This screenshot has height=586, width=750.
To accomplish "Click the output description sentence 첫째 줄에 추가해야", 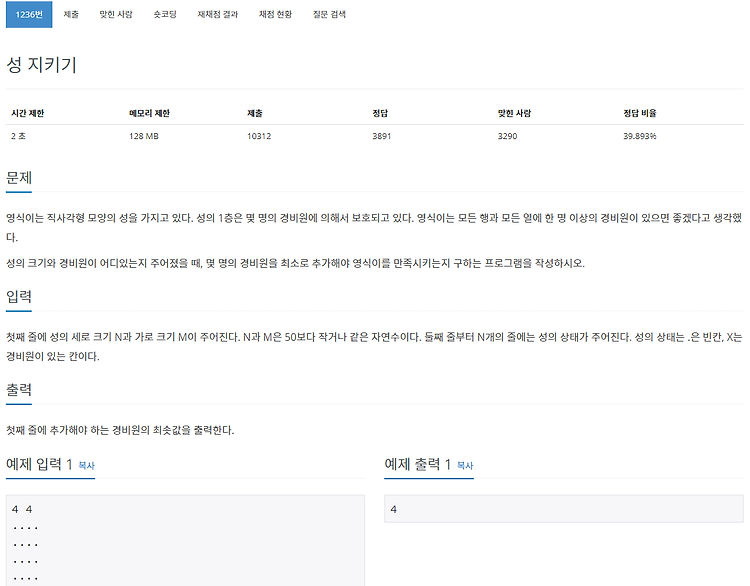I will [x=120, y=430].
